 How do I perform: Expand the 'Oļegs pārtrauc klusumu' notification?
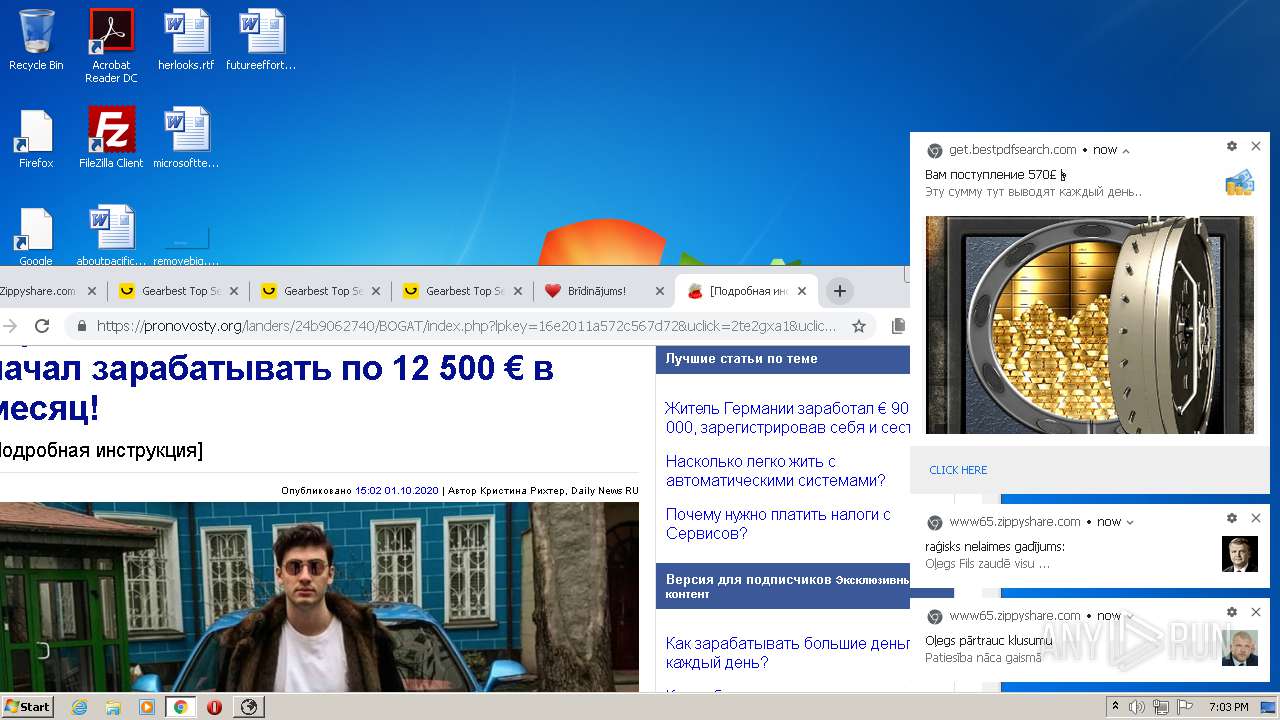1130,616
